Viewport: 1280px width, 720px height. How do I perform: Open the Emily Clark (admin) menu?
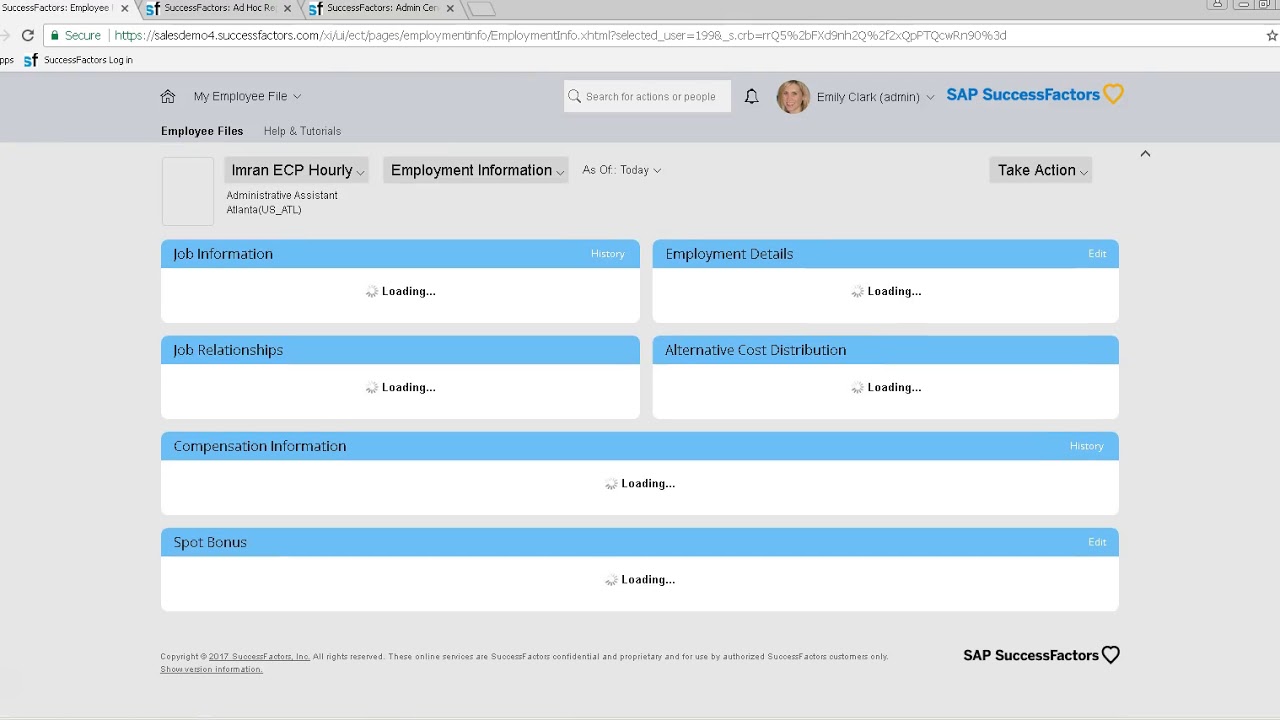875,97
